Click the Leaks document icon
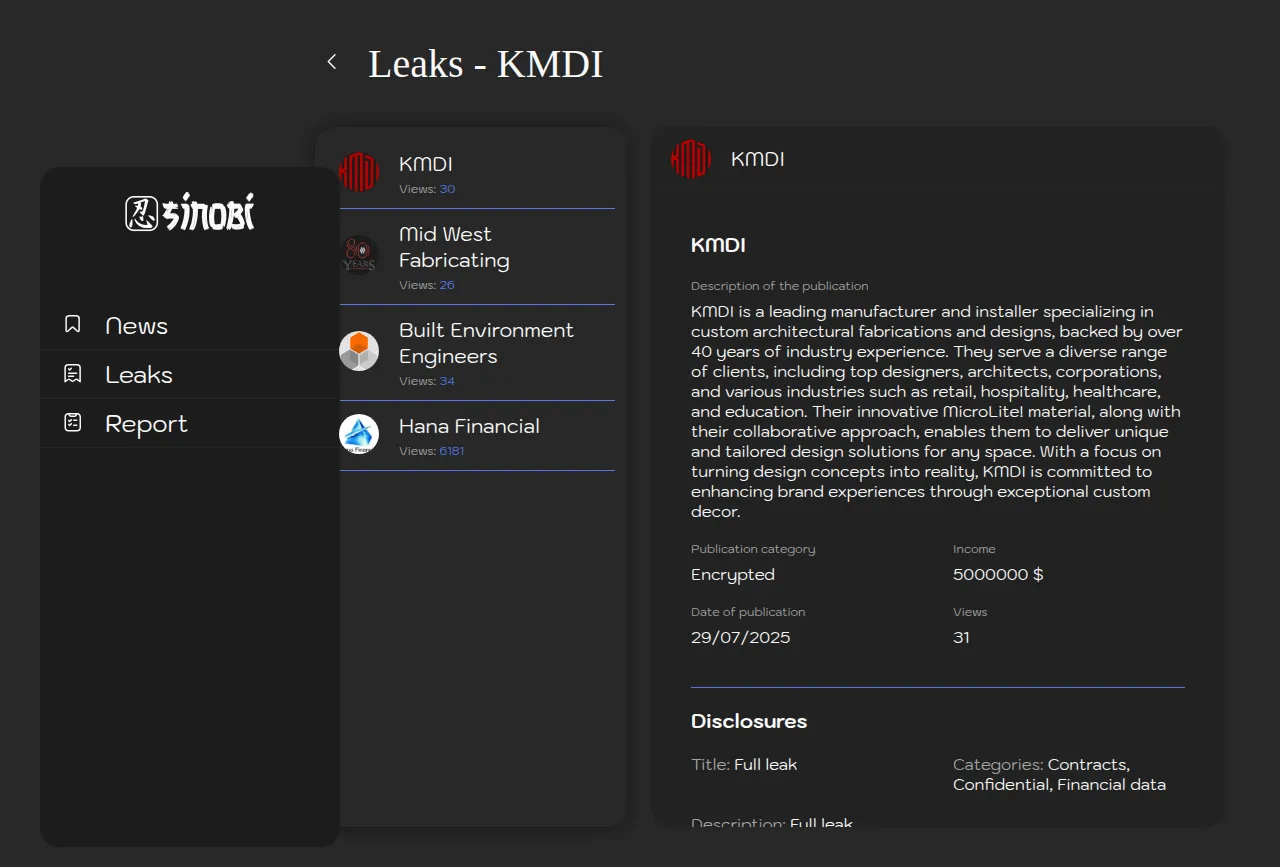The height and width of the screenshot is (867, 1280). [x=73, y=374]
